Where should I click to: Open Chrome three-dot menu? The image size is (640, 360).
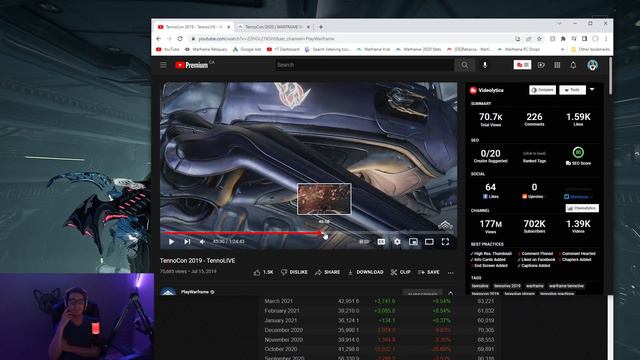pyautogui.click(x=606, y=39)
